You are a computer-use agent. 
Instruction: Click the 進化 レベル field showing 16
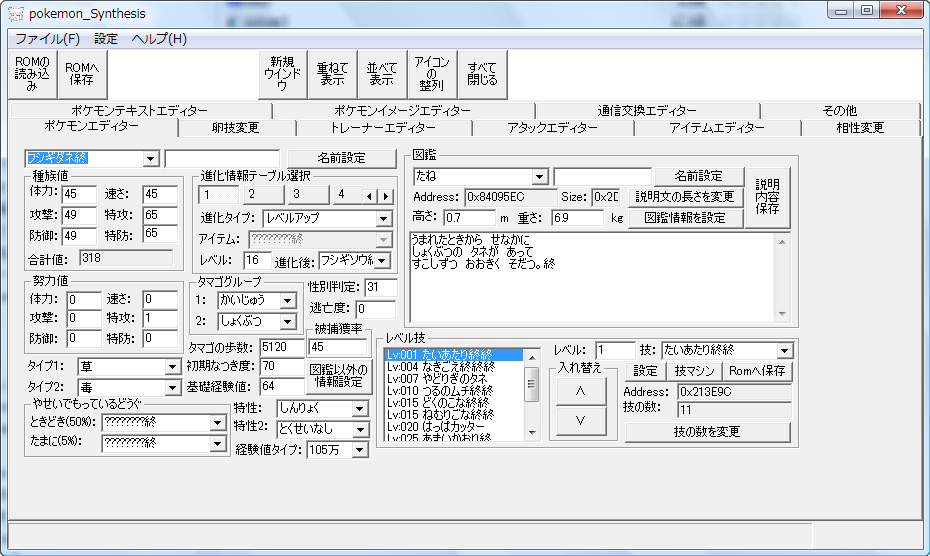tap(257, 260)
